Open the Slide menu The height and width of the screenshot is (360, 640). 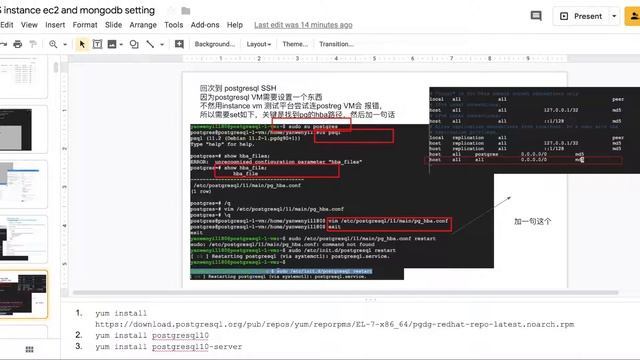coord(113,25)
